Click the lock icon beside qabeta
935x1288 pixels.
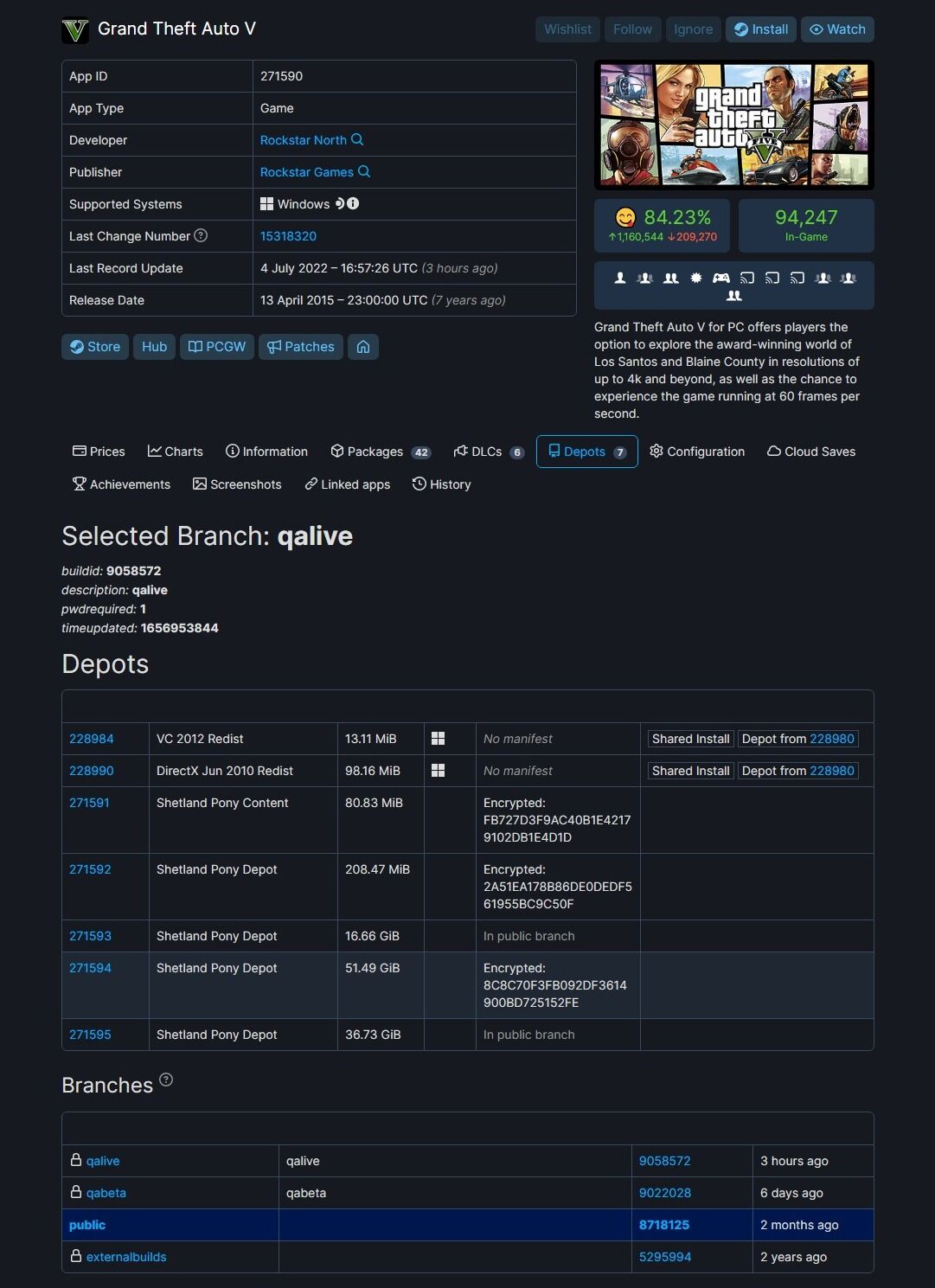click(76, 1192)
